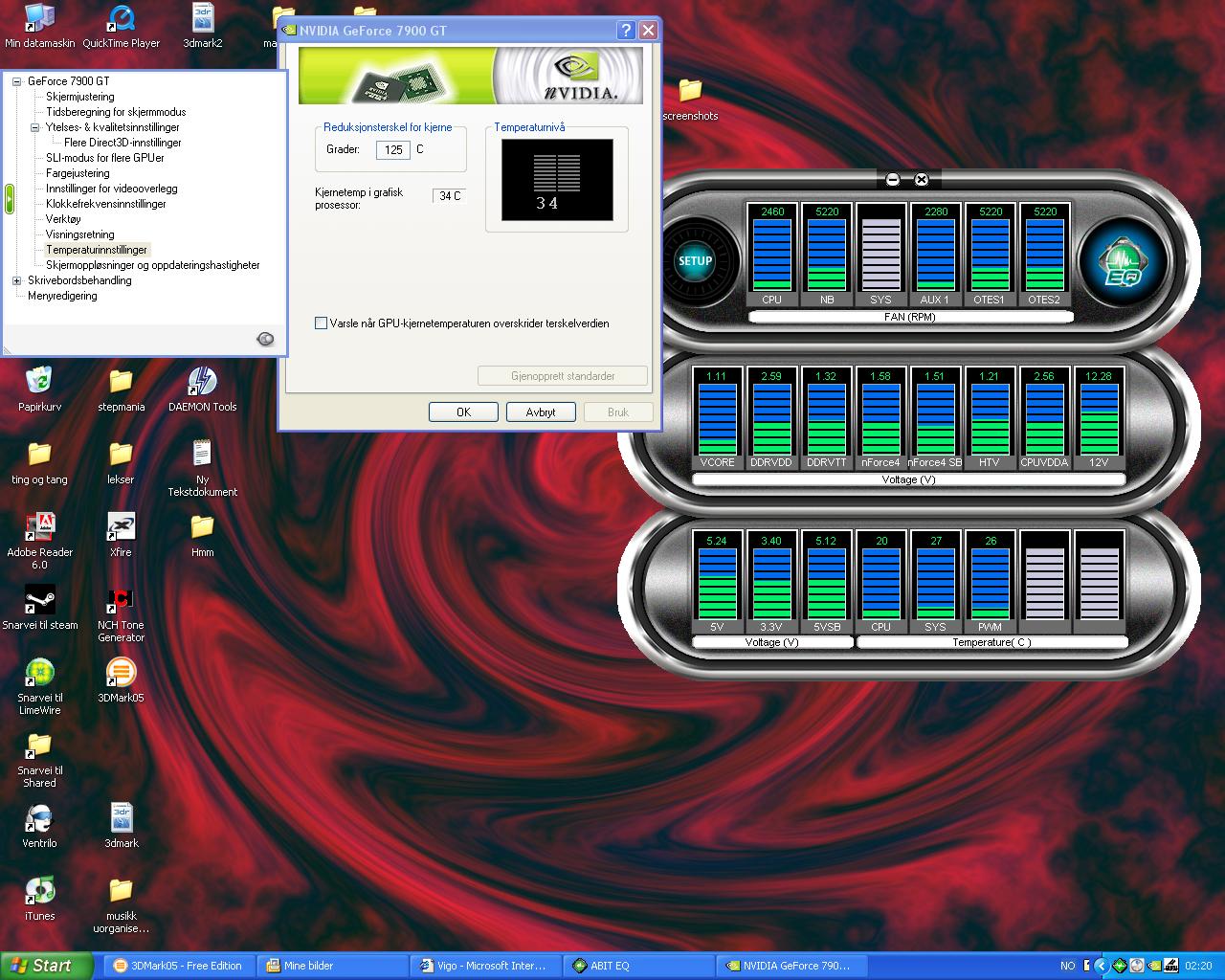Launch Xfire shortcut

pyautogui.click(x=121, y=535)
